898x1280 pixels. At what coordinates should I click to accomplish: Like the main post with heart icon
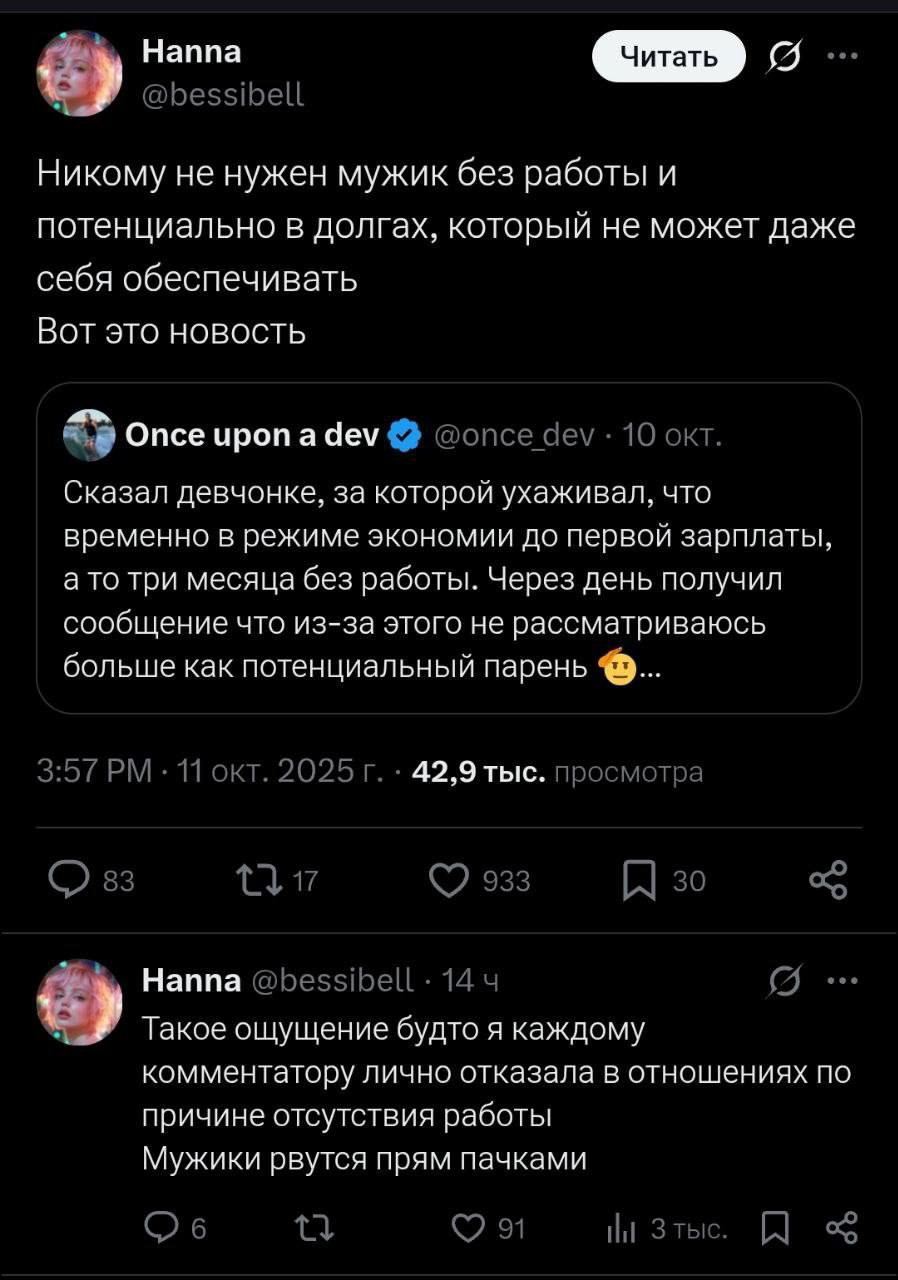point(450,880)
